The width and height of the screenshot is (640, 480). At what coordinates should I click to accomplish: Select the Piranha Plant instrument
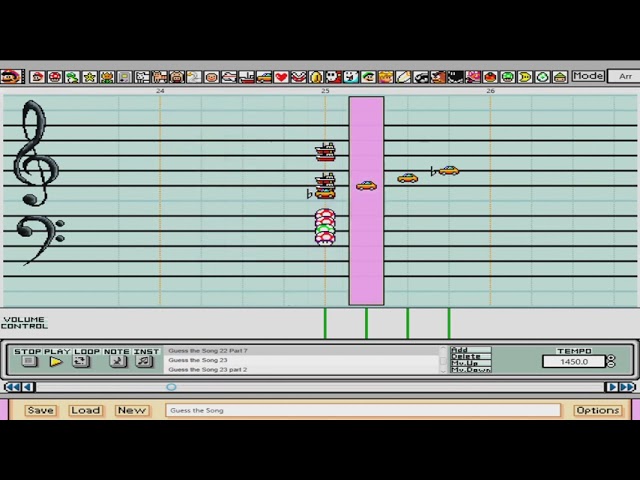299,77
